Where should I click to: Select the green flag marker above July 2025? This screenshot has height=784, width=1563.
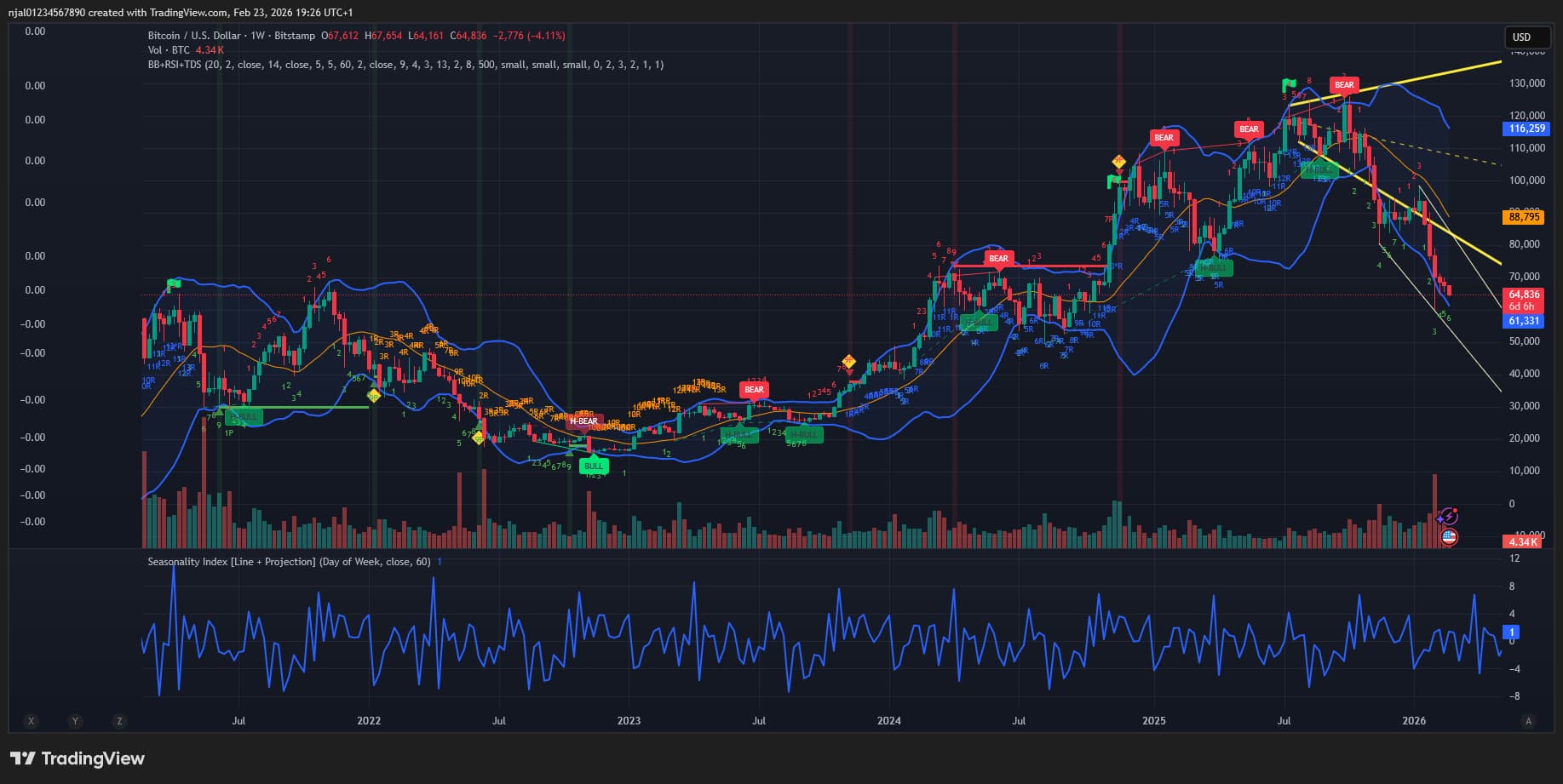1290,85
